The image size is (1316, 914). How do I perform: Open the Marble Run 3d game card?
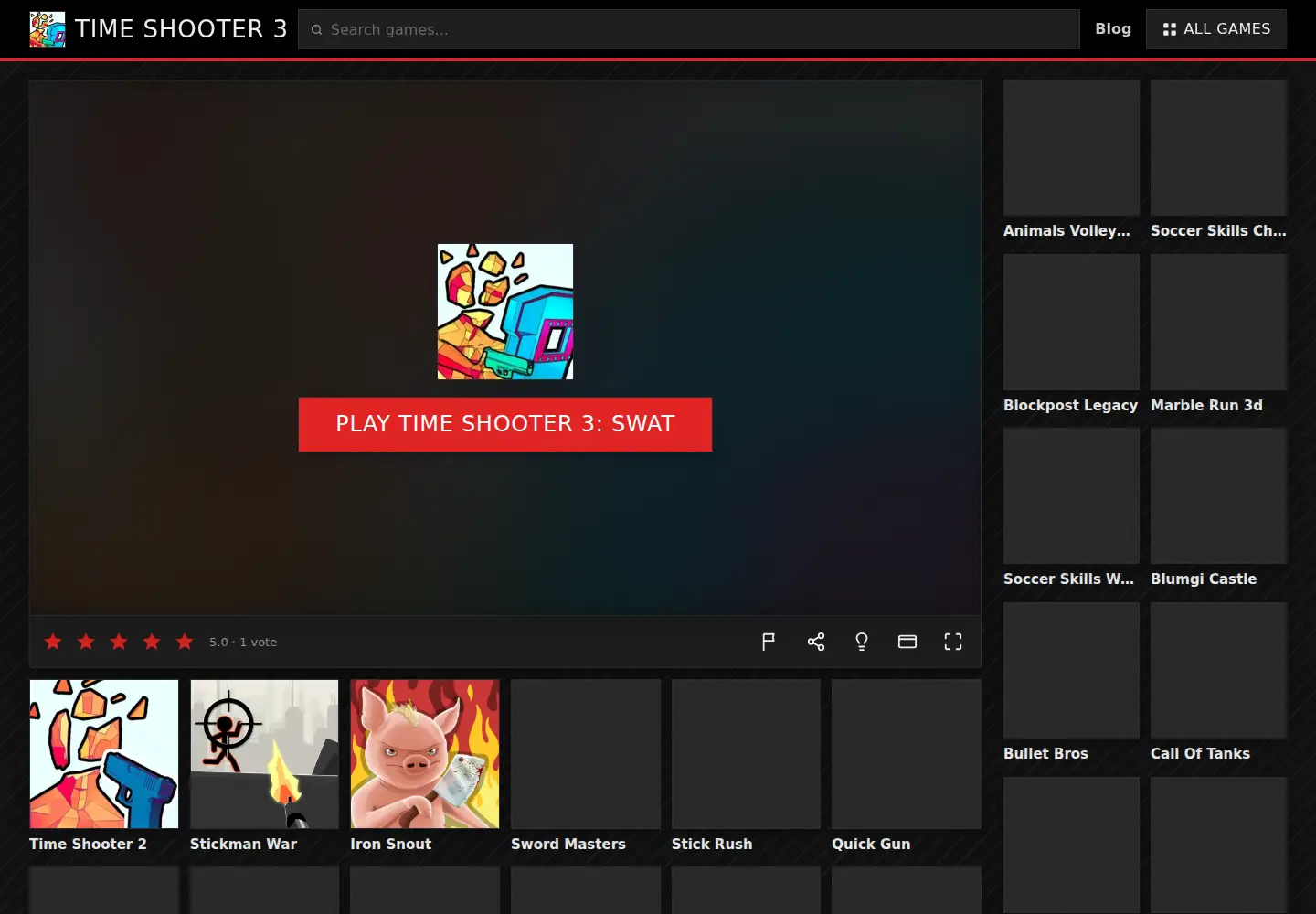pyautogui.click(x=1218, y=335)
